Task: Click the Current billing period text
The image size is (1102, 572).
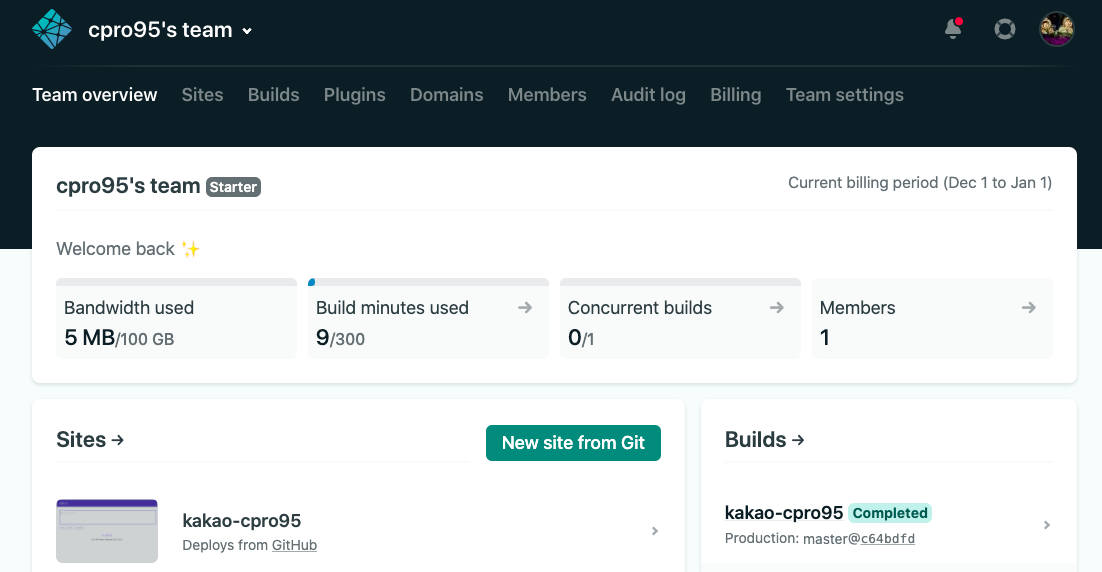Action: [920, 183]
